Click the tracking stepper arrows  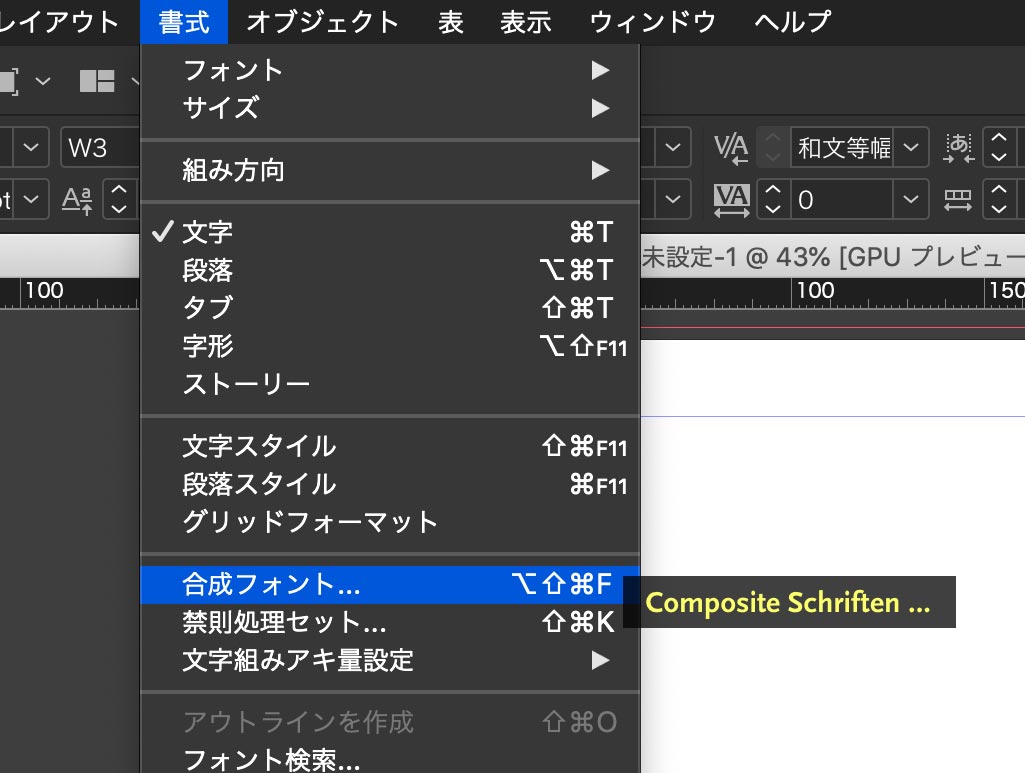pyautogui.click(x=772, y=200)
